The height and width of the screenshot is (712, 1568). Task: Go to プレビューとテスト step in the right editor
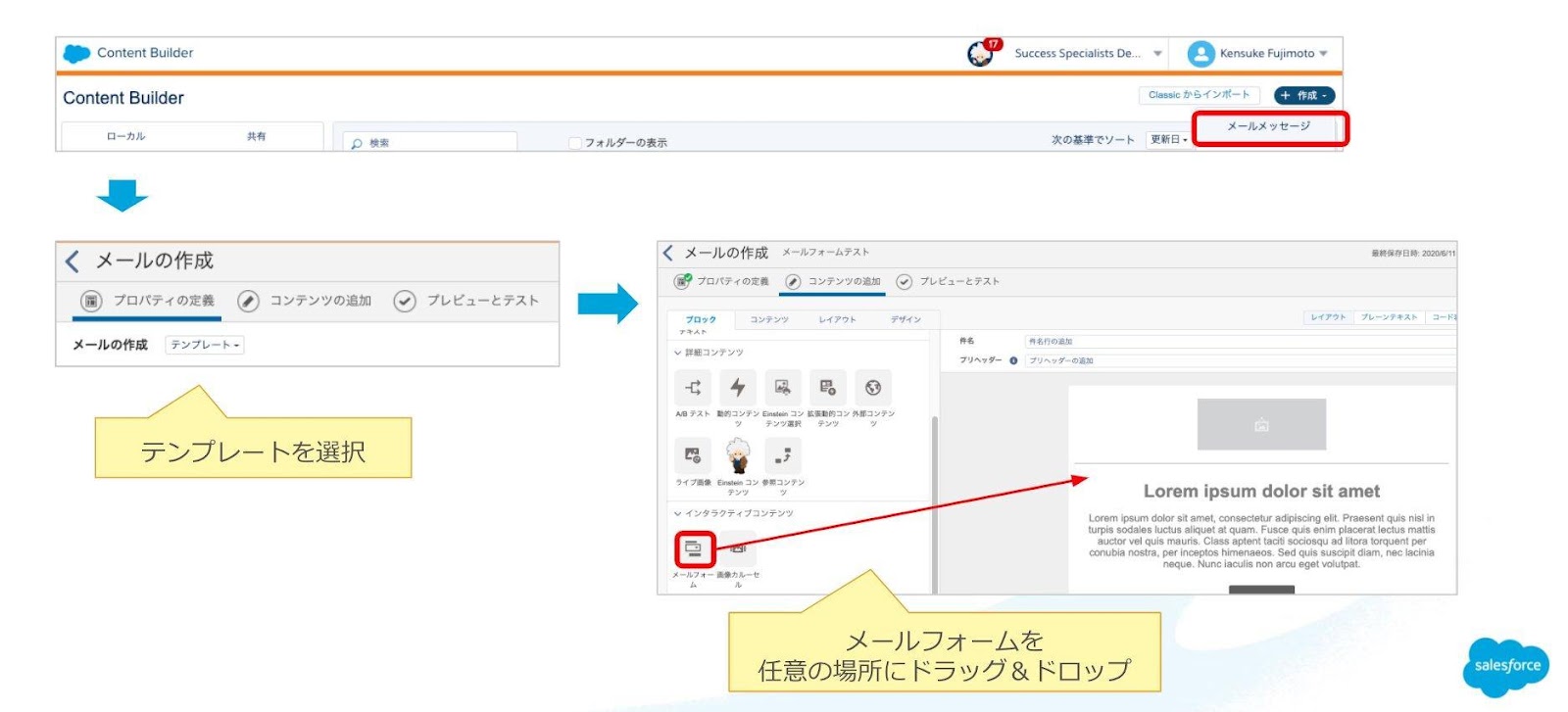tap(948, 281)
